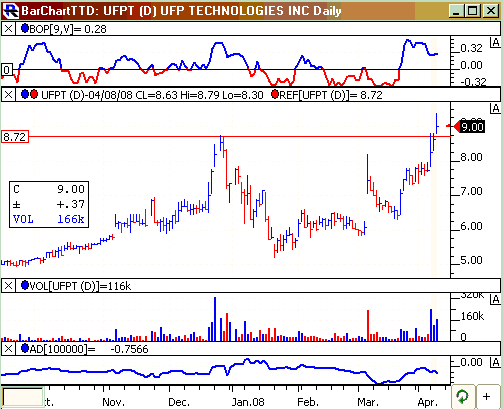Minimize the BarChartTTD window
This screenshot has width=503, height=409.
[x=456, y=11]
